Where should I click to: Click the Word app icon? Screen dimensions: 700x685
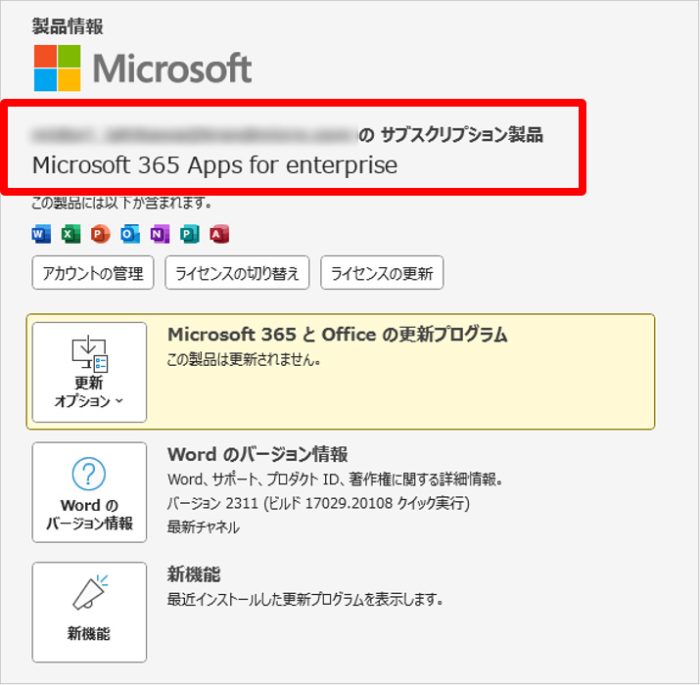(41, 234)
